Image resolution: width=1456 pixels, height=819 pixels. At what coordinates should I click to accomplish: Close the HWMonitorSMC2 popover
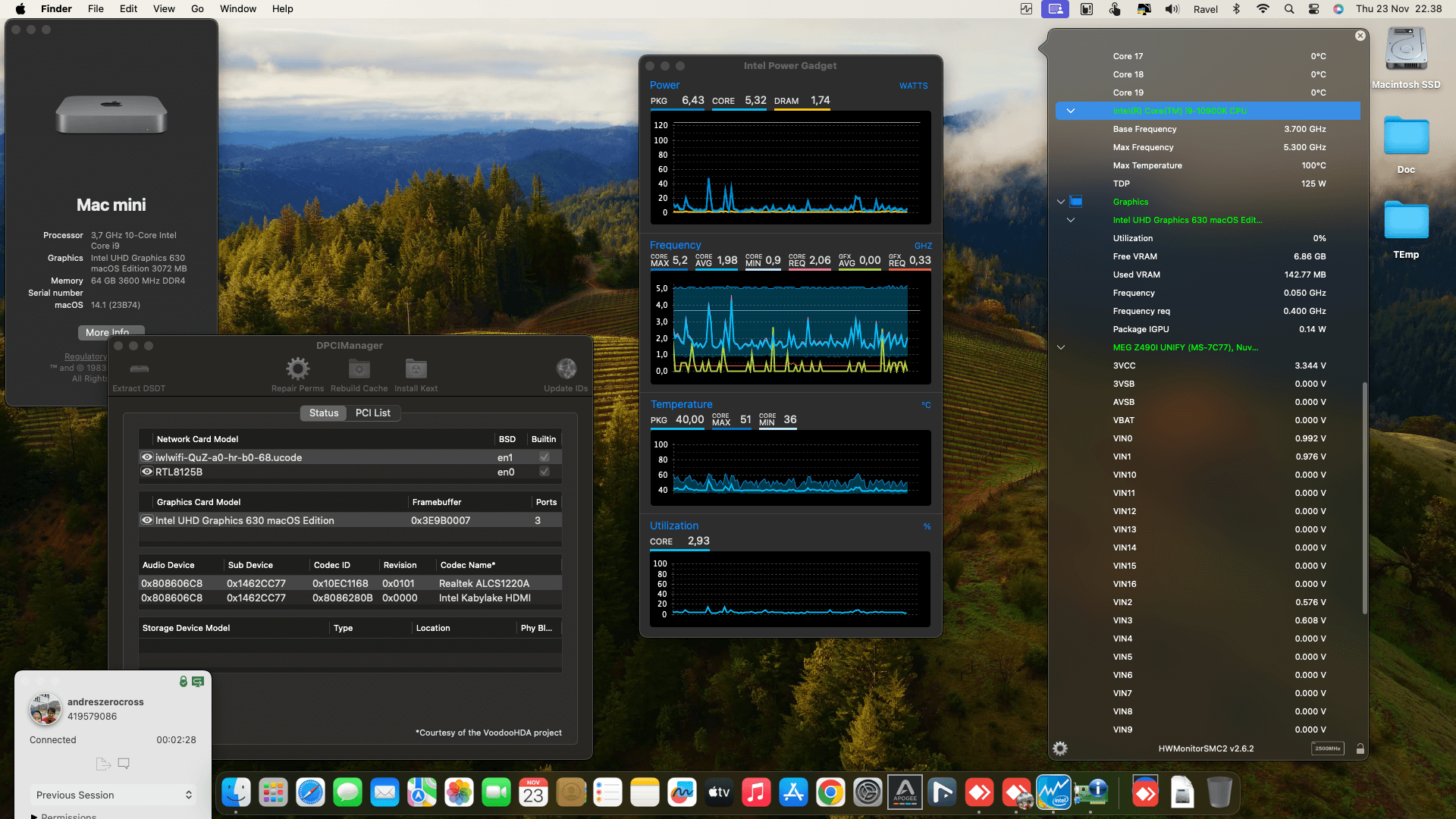coord(1360,36)
